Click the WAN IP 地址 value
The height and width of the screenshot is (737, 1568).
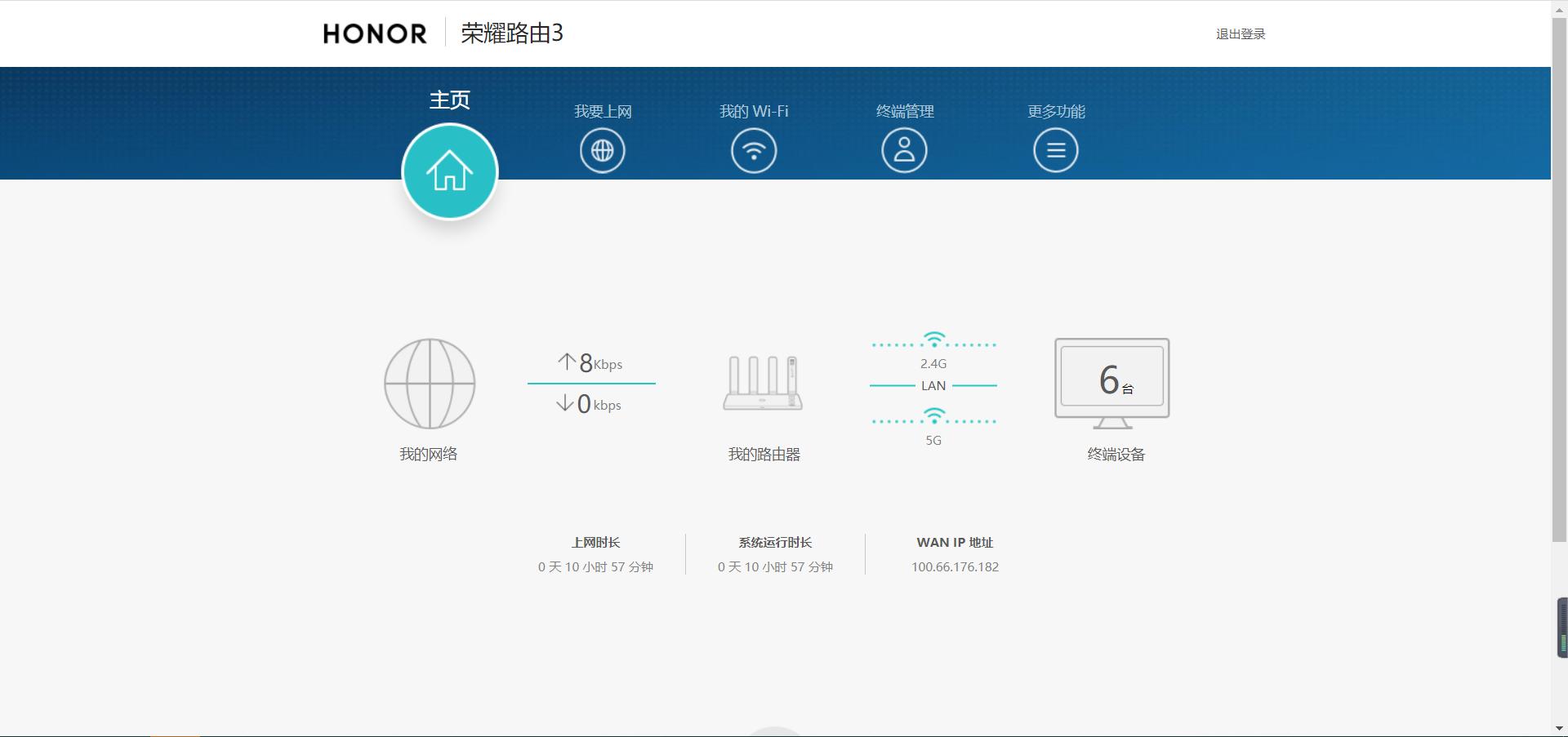pyautogui.click(x=955, y=566)
